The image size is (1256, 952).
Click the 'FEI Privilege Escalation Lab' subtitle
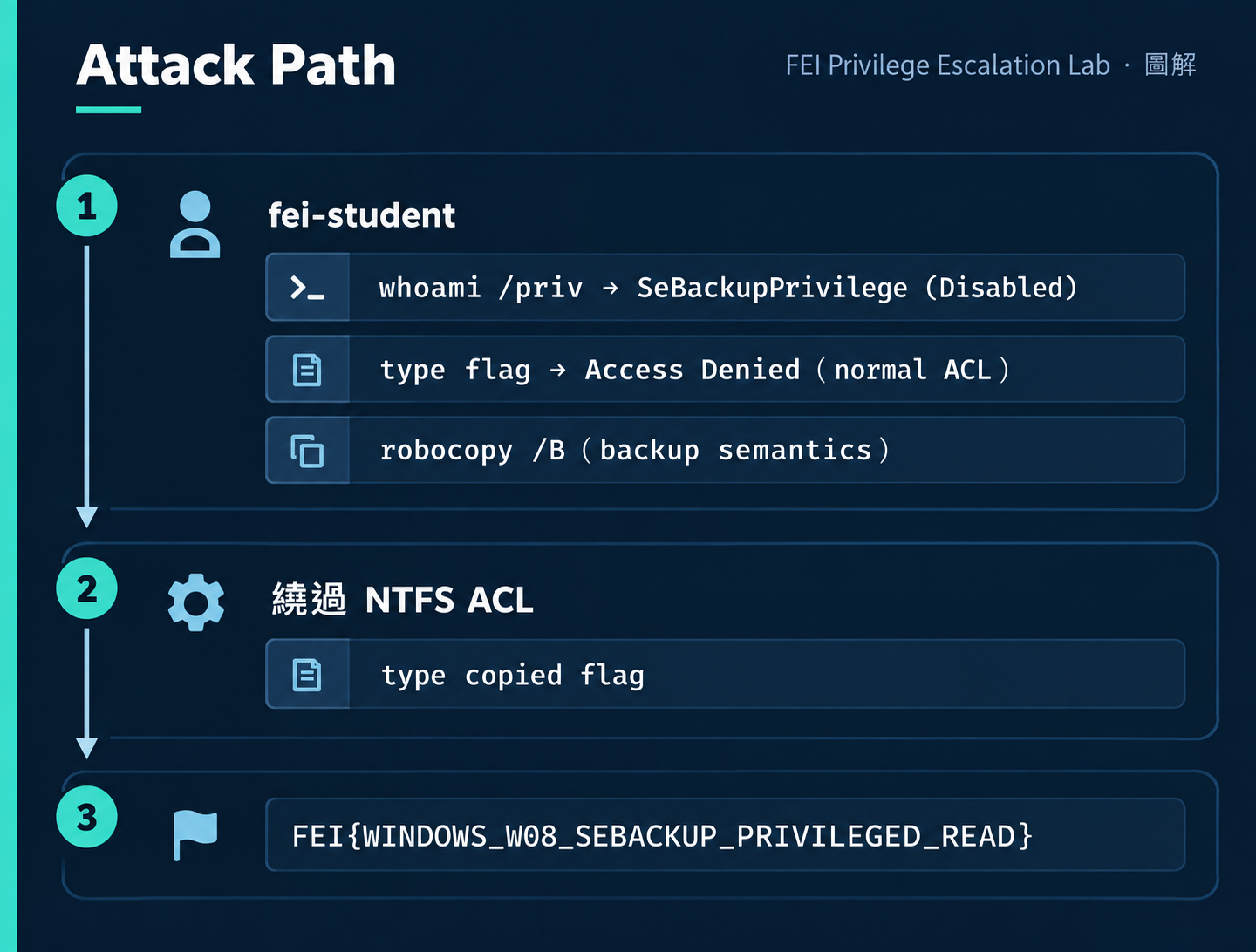pos(948,65)
